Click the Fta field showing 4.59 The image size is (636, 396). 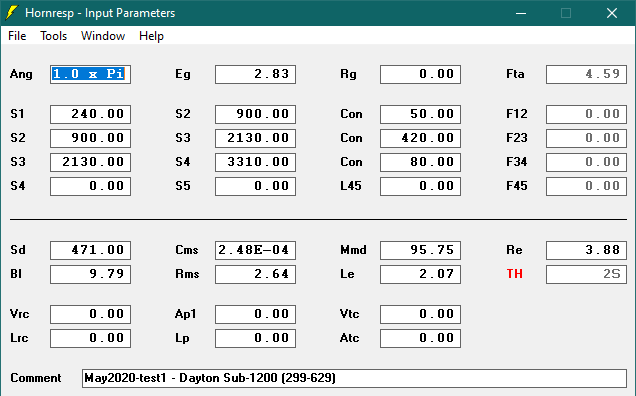586,74
